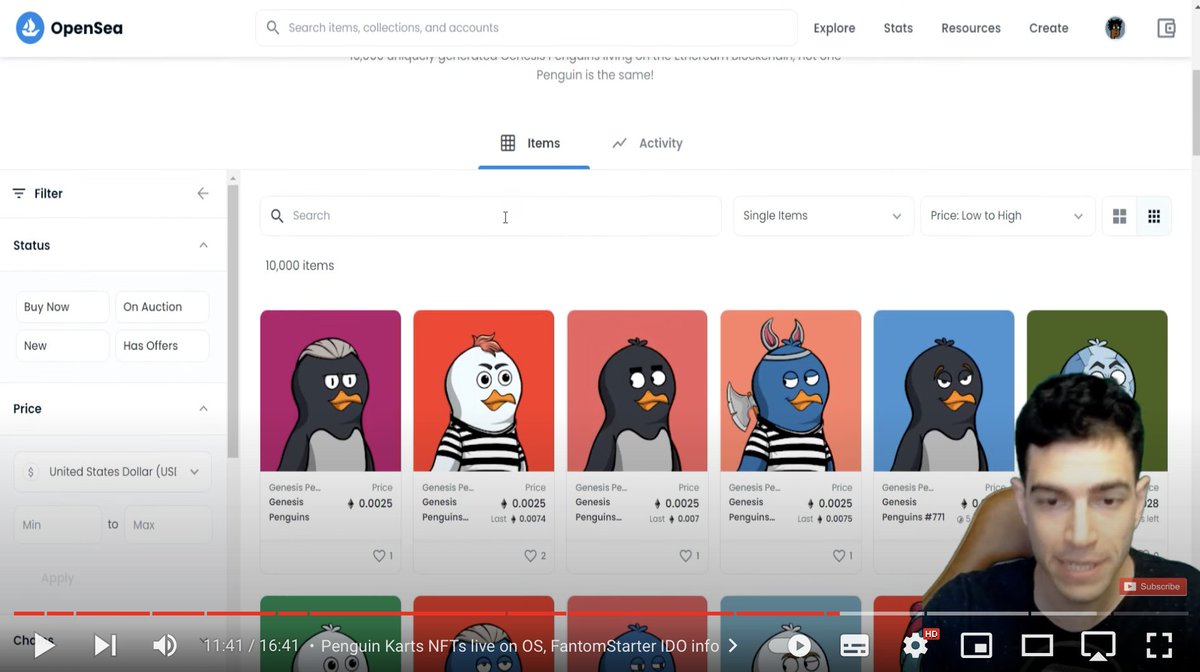
Task: Open the United States Dollar currency dropdown
Action: (112, 472)
